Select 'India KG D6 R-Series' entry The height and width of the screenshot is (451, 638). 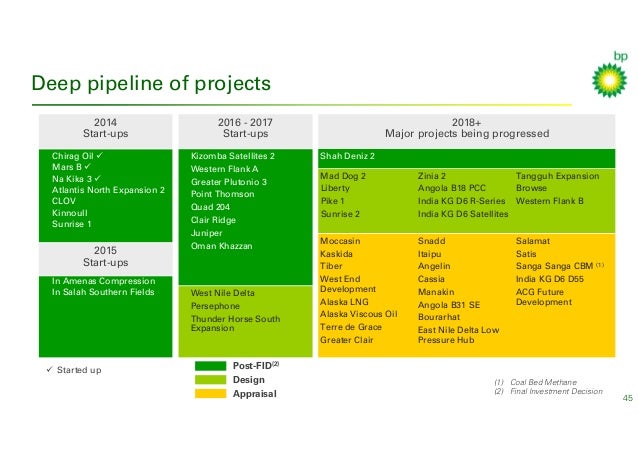tap(461, 201)
